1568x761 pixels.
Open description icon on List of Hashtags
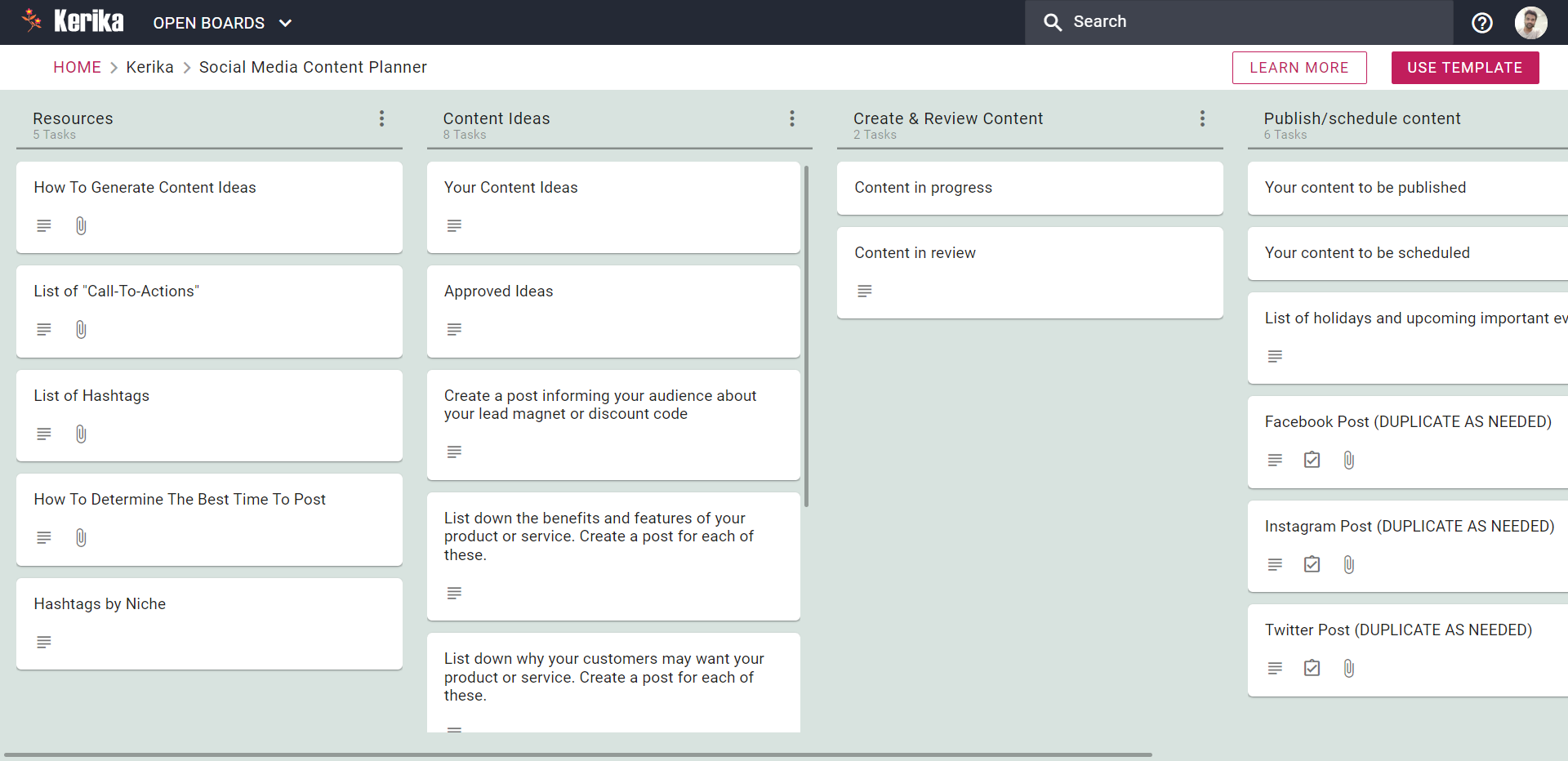(x=44, y=434)
